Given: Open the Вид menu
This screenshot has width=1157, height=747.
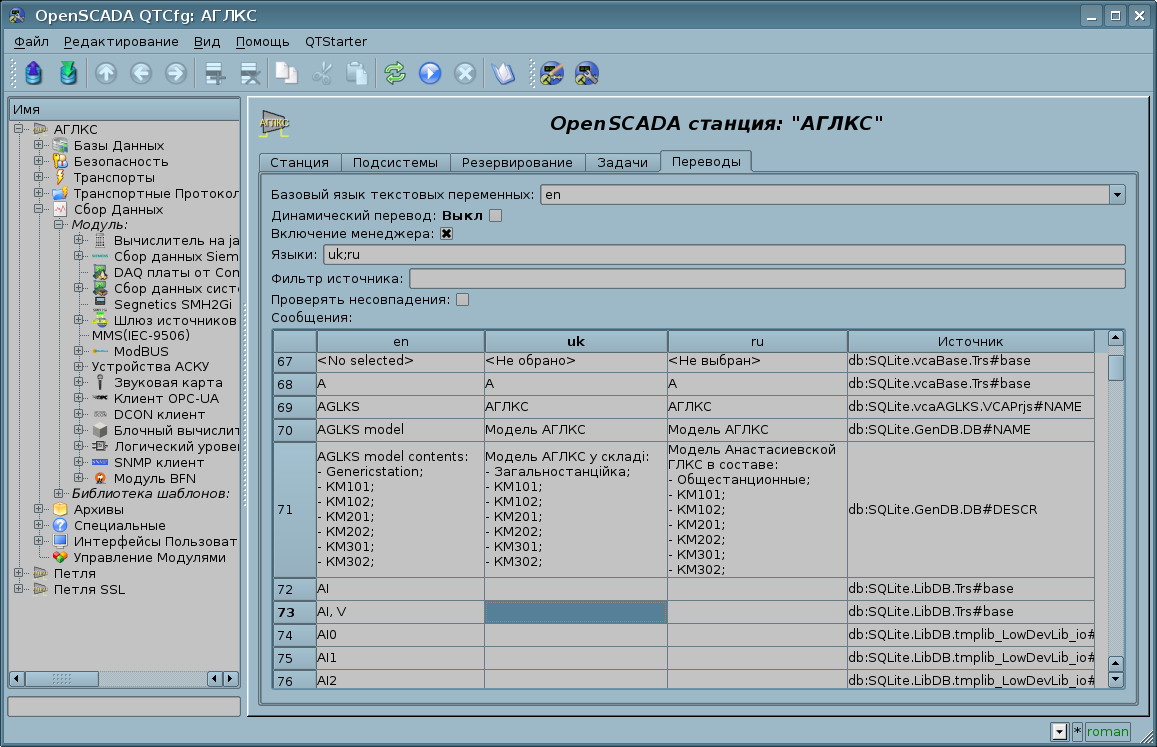Looking at the screenshot, I should pos(207,42).
